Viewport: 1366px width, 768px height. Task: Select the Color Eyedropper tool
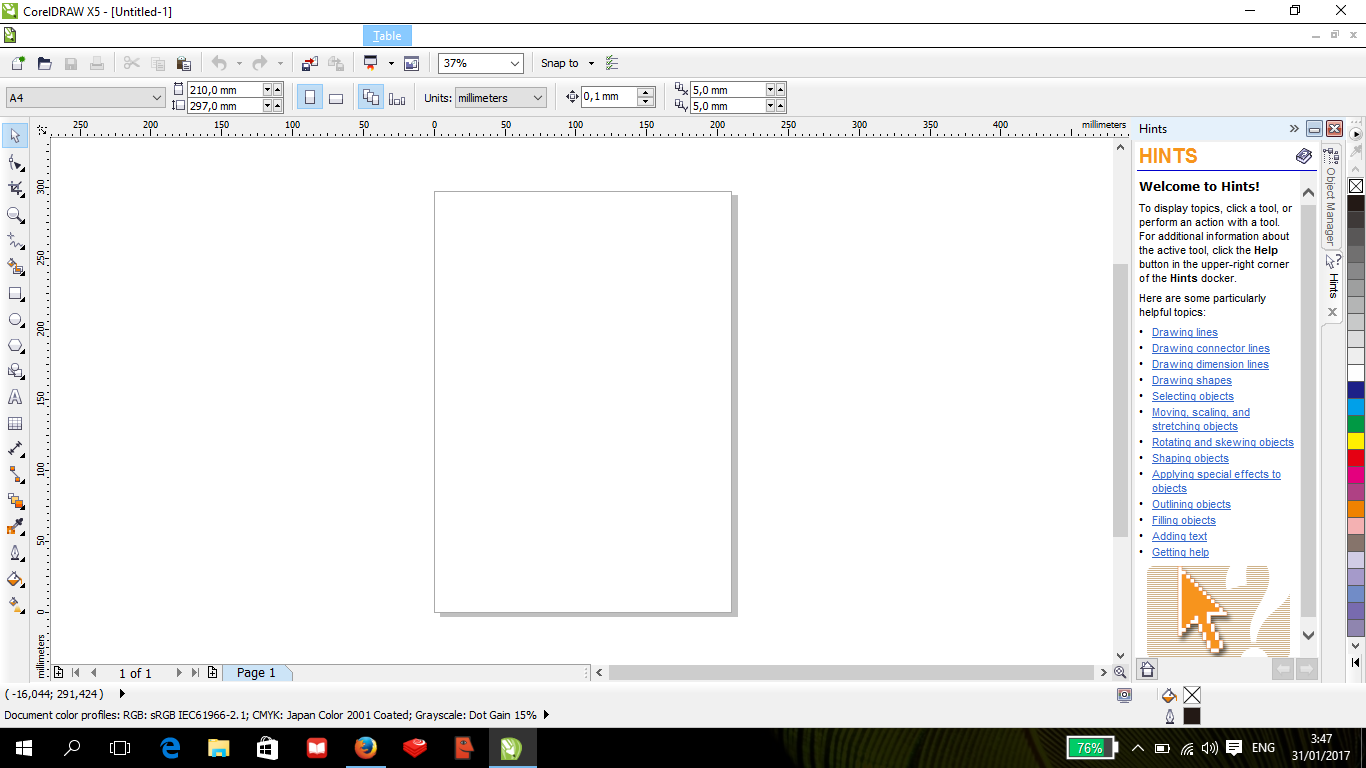tap(16, 527)
